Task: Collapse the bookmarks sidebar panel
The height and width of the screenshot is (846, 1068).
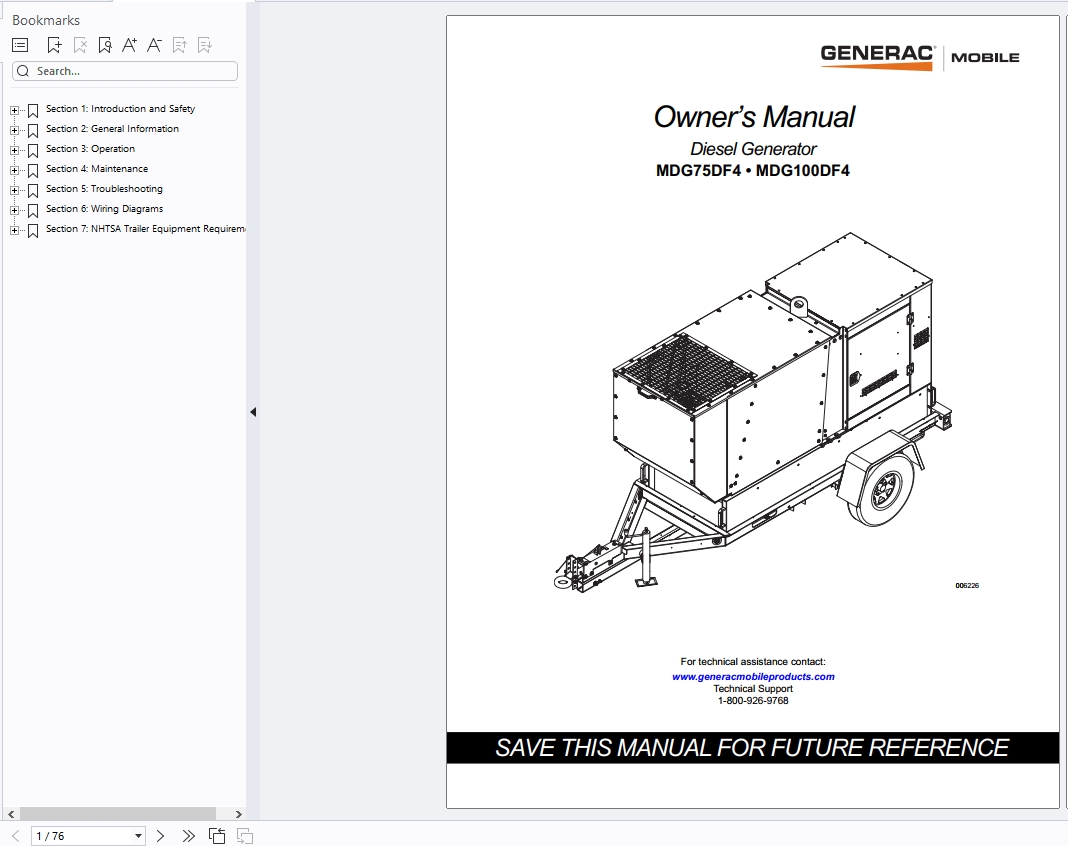Action: 252,411
